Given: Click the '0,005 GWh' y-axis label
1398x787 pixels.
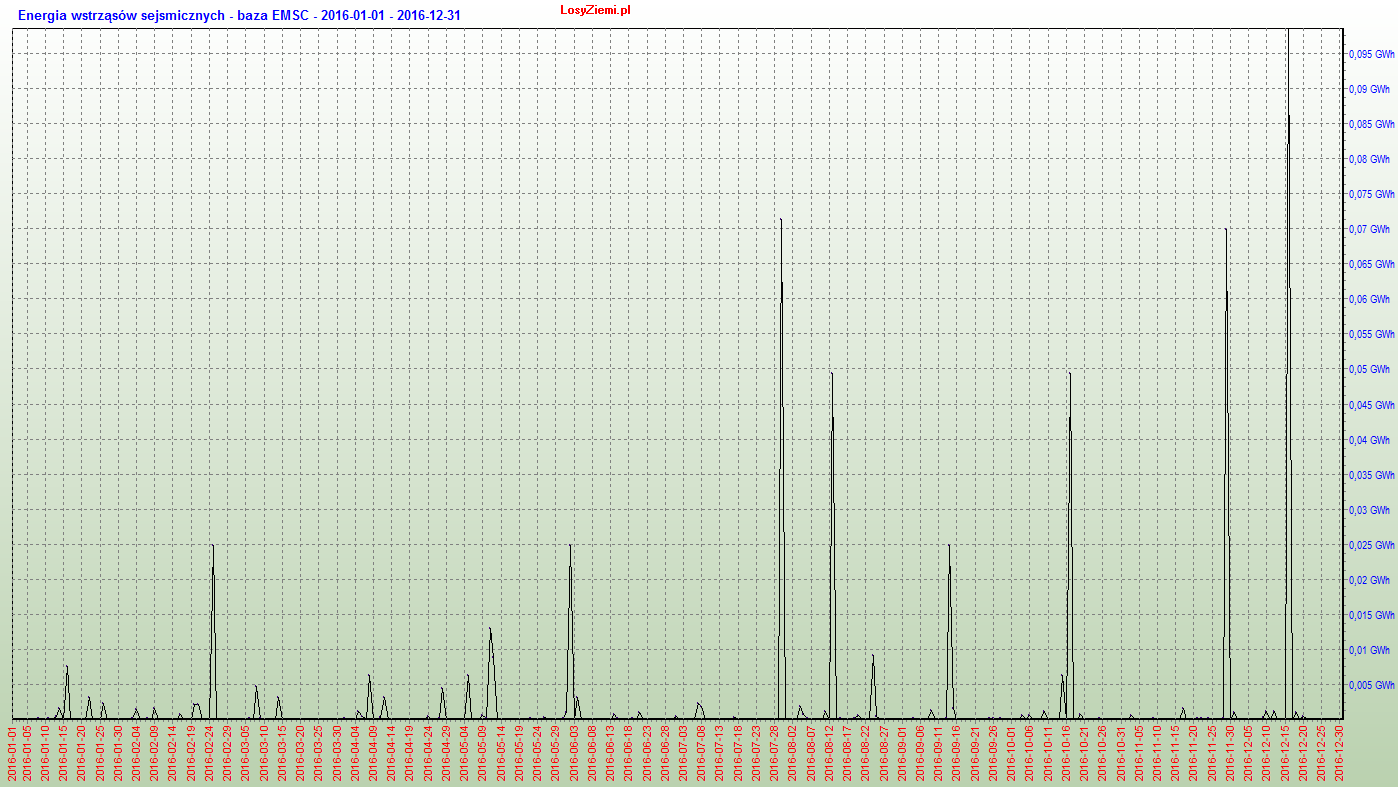Looking at the screenshot, I should coord(1371,686).
